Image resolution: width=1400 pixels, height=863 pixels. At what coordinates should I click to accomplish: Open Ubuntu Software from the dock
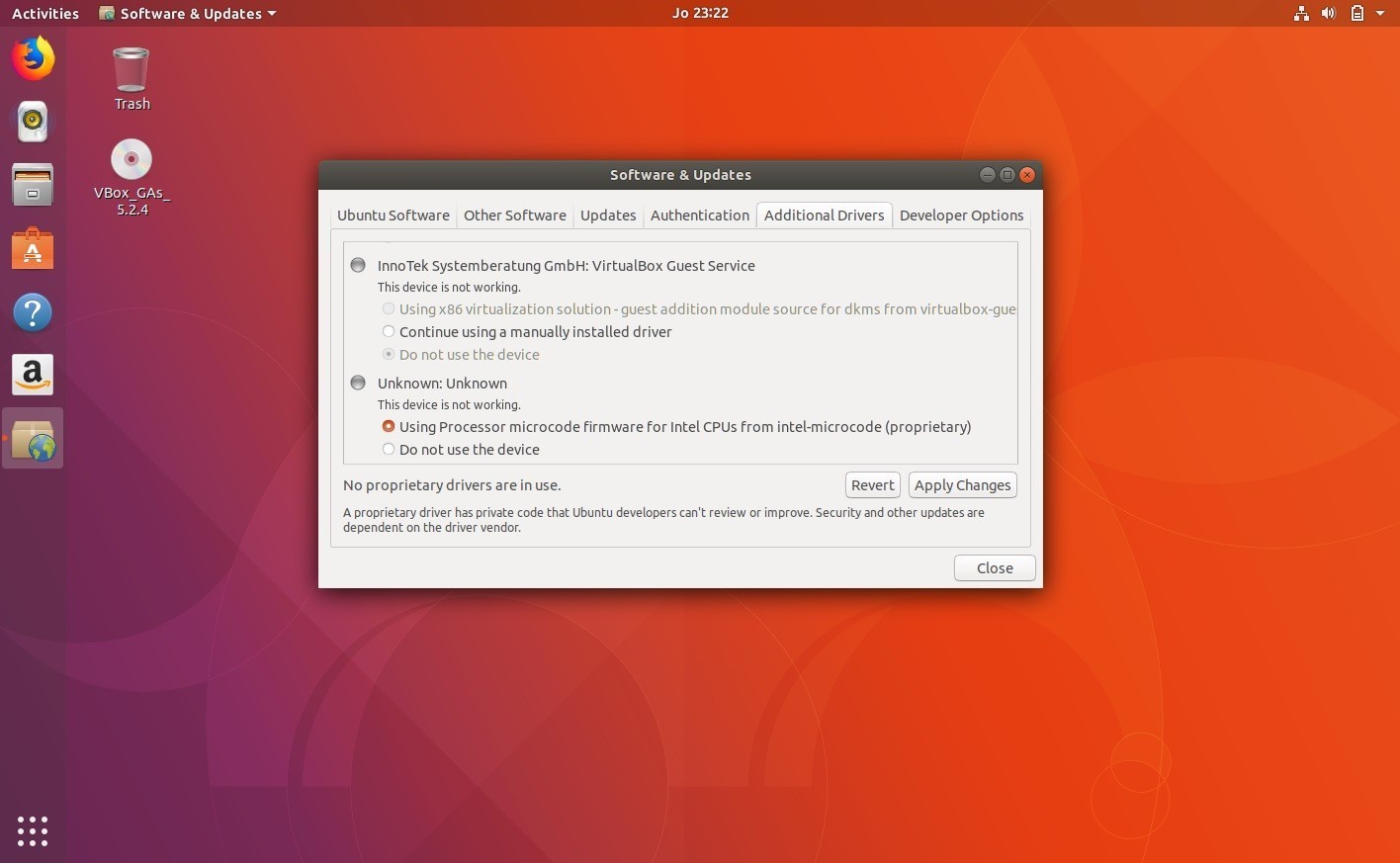coord(33,248)
